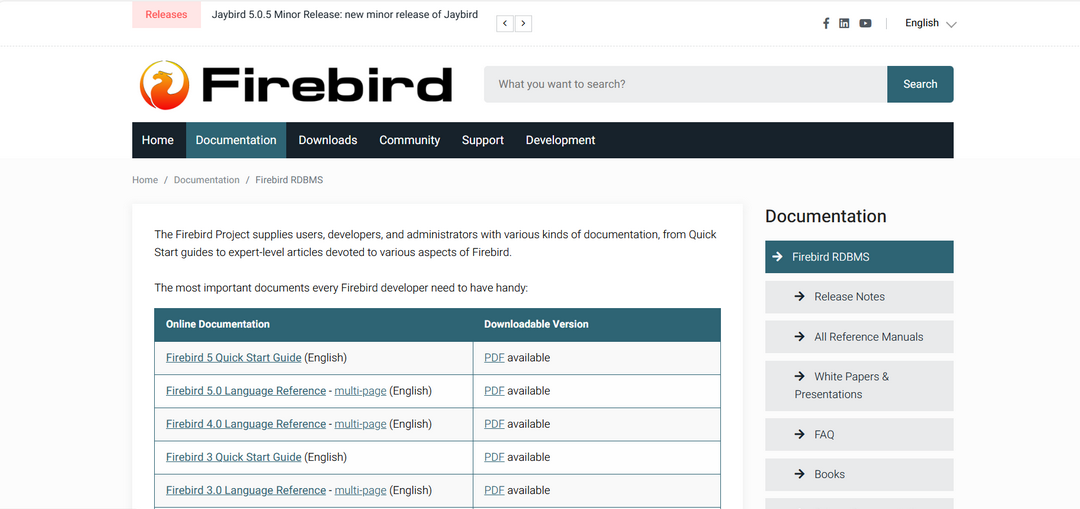Open the Facebook social icon

click(826, 23)
